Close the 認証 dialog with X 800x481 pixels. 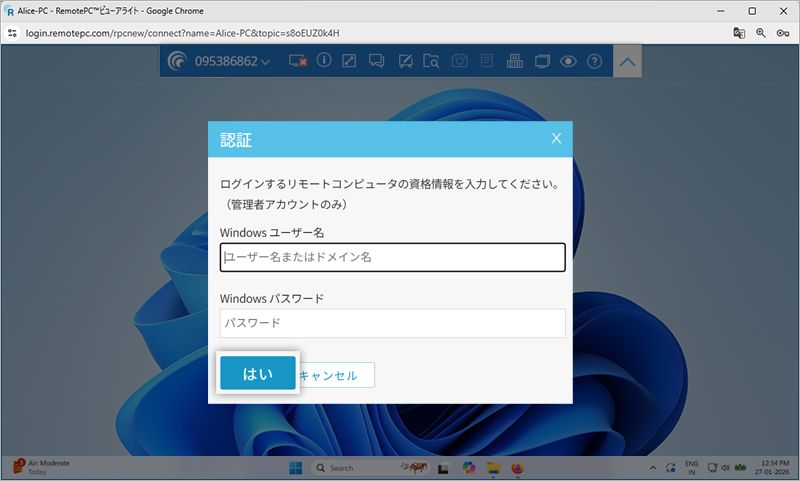click(556, 138)
